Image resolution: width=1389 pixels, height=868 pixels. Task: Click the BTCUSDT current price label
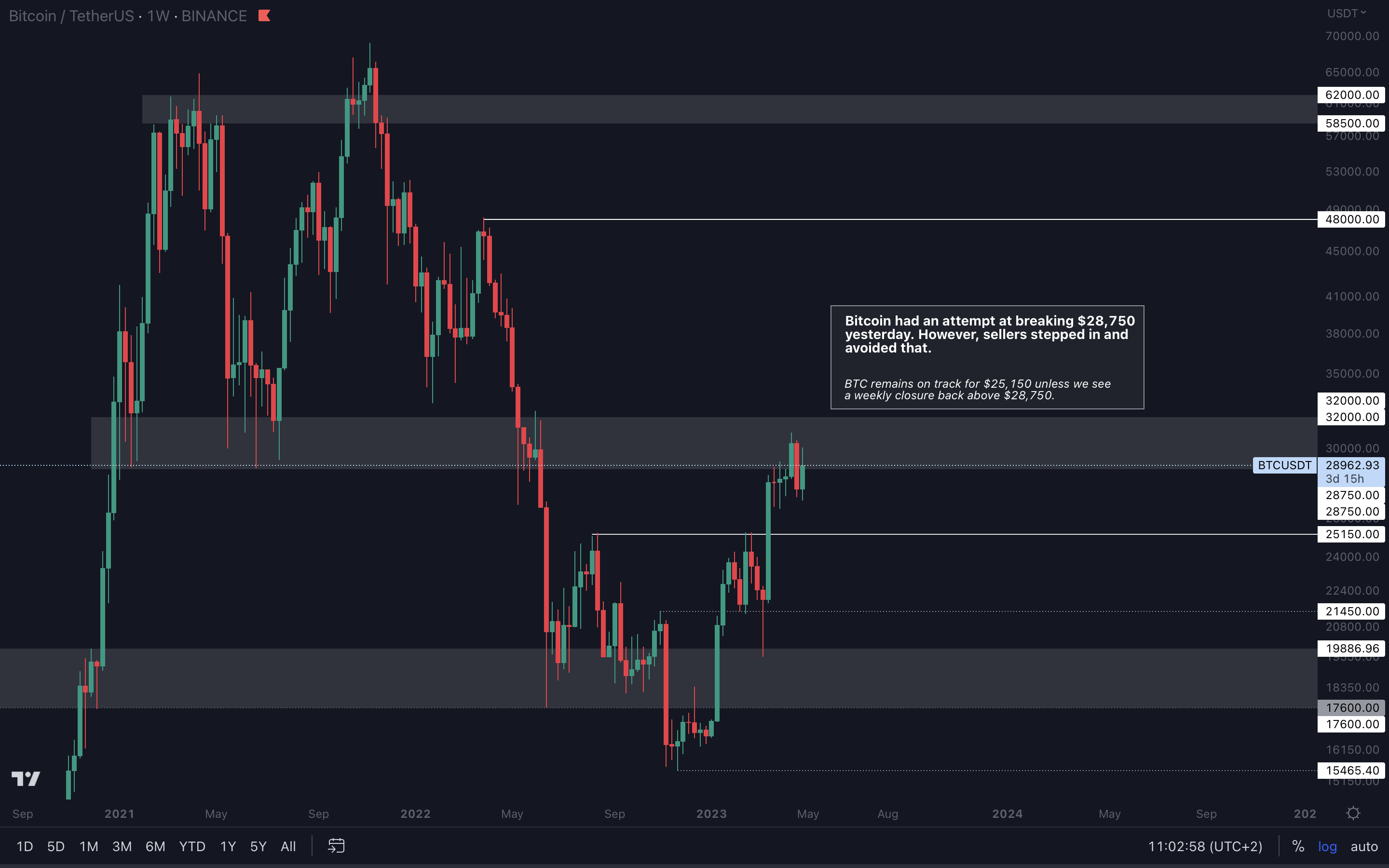coord(1284,465)
